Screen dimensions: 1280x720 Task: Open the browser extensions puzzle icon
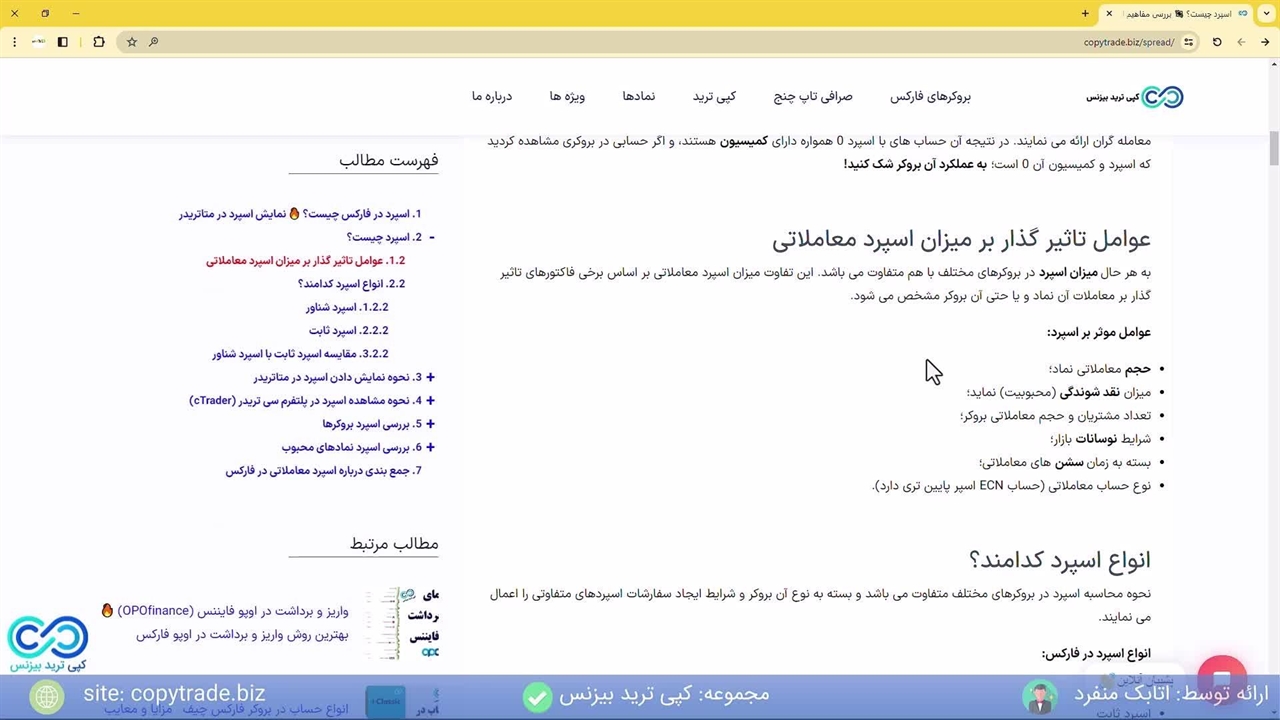pyautogui.click(x=98, y=42)
